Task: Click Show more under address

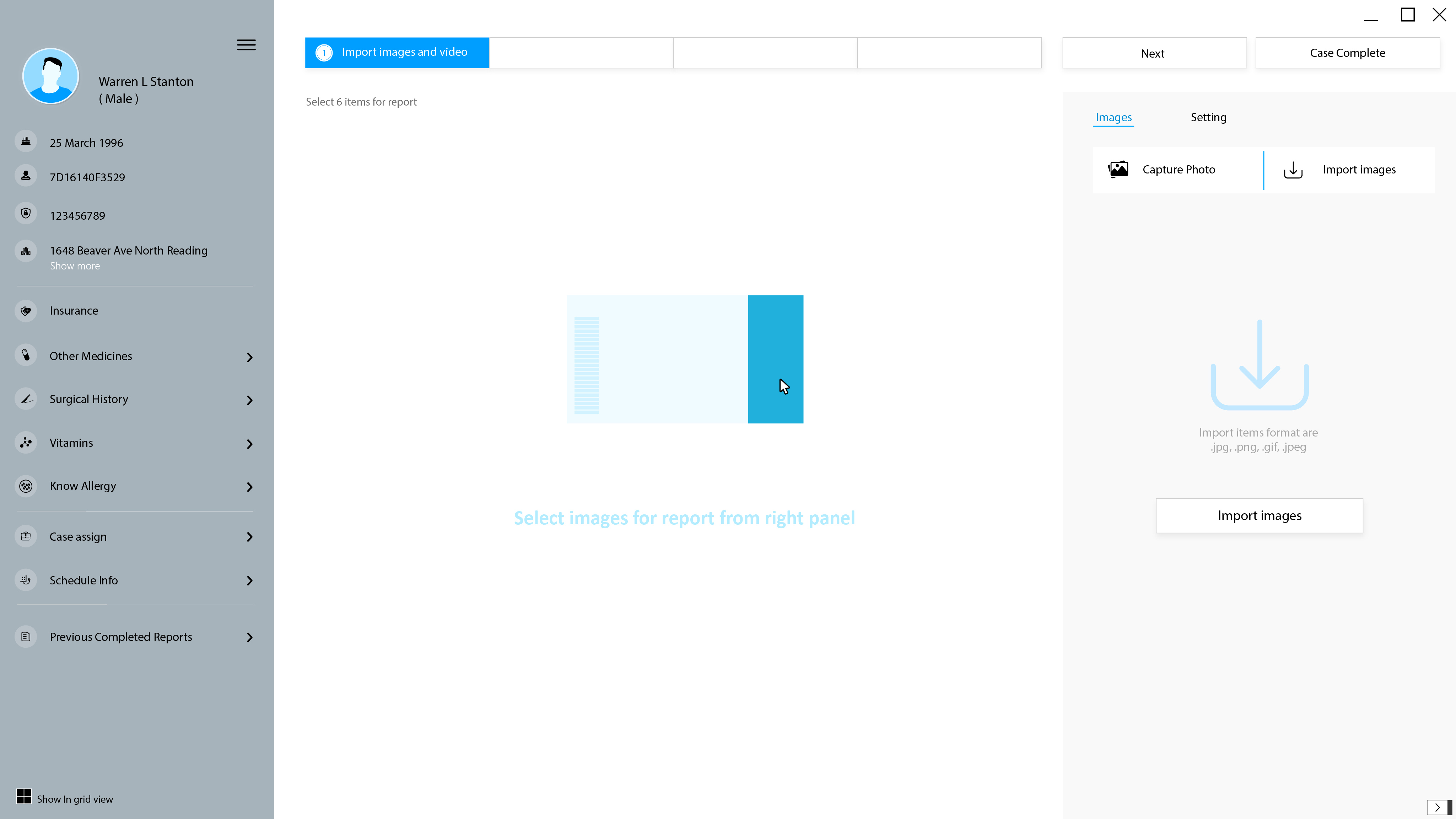Action: (75, 266)
